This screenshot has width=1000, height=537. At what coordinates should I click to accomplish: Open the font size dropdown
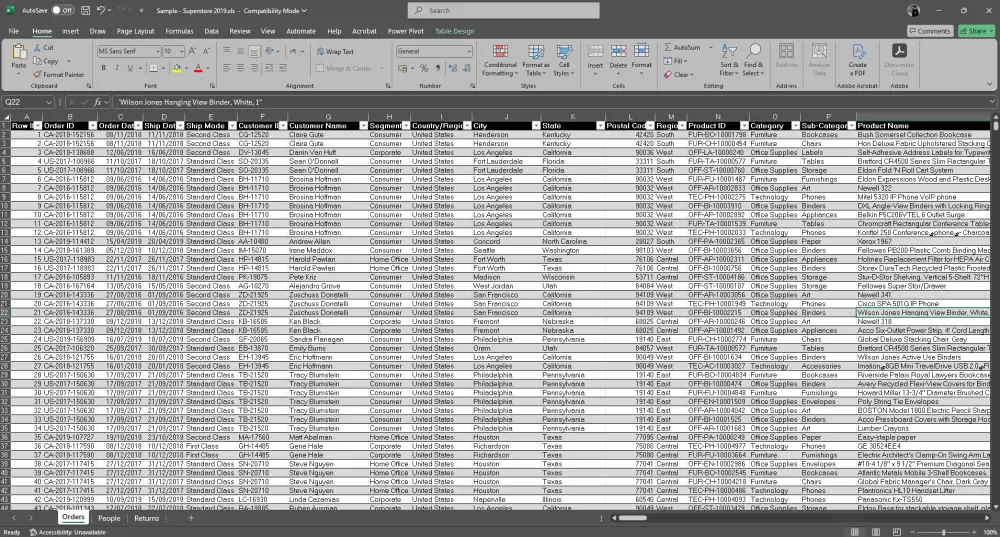(x=181, y=51)
